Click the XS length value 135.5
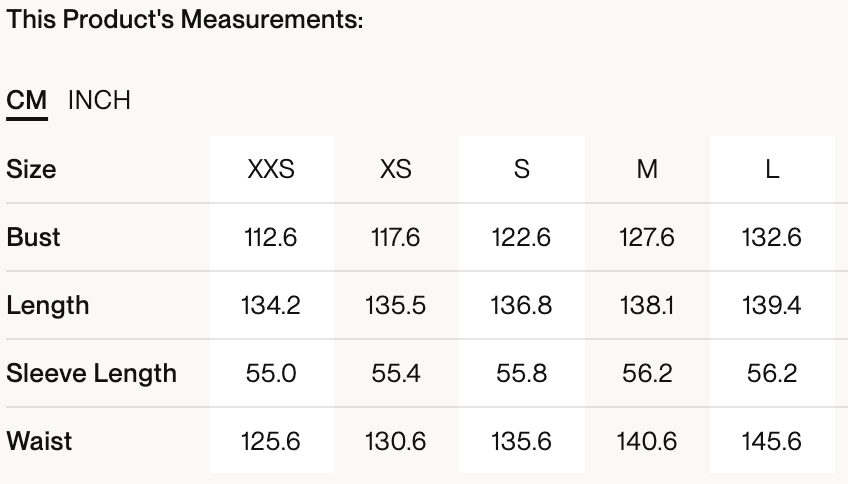 396,305
